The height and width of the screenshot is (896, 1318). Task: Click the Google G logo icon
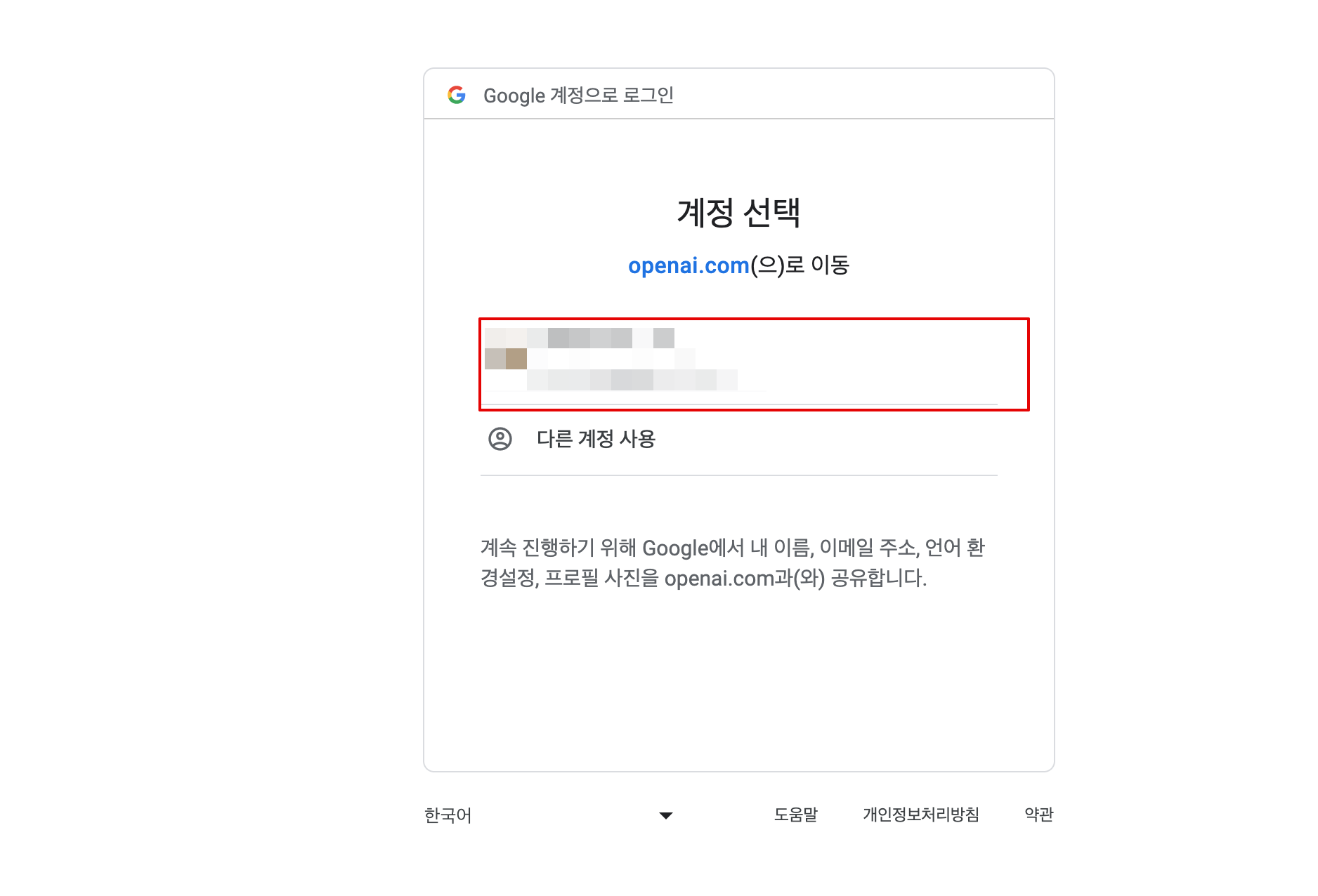coord(457,95)
